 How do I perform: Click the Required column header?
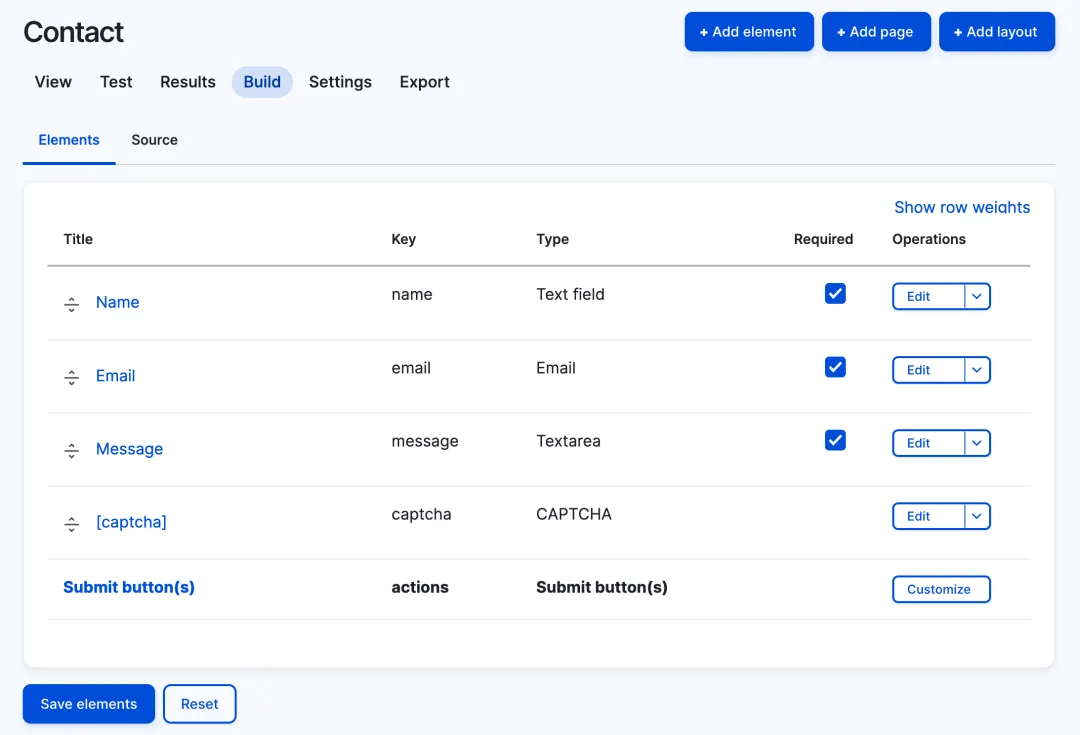823,239
